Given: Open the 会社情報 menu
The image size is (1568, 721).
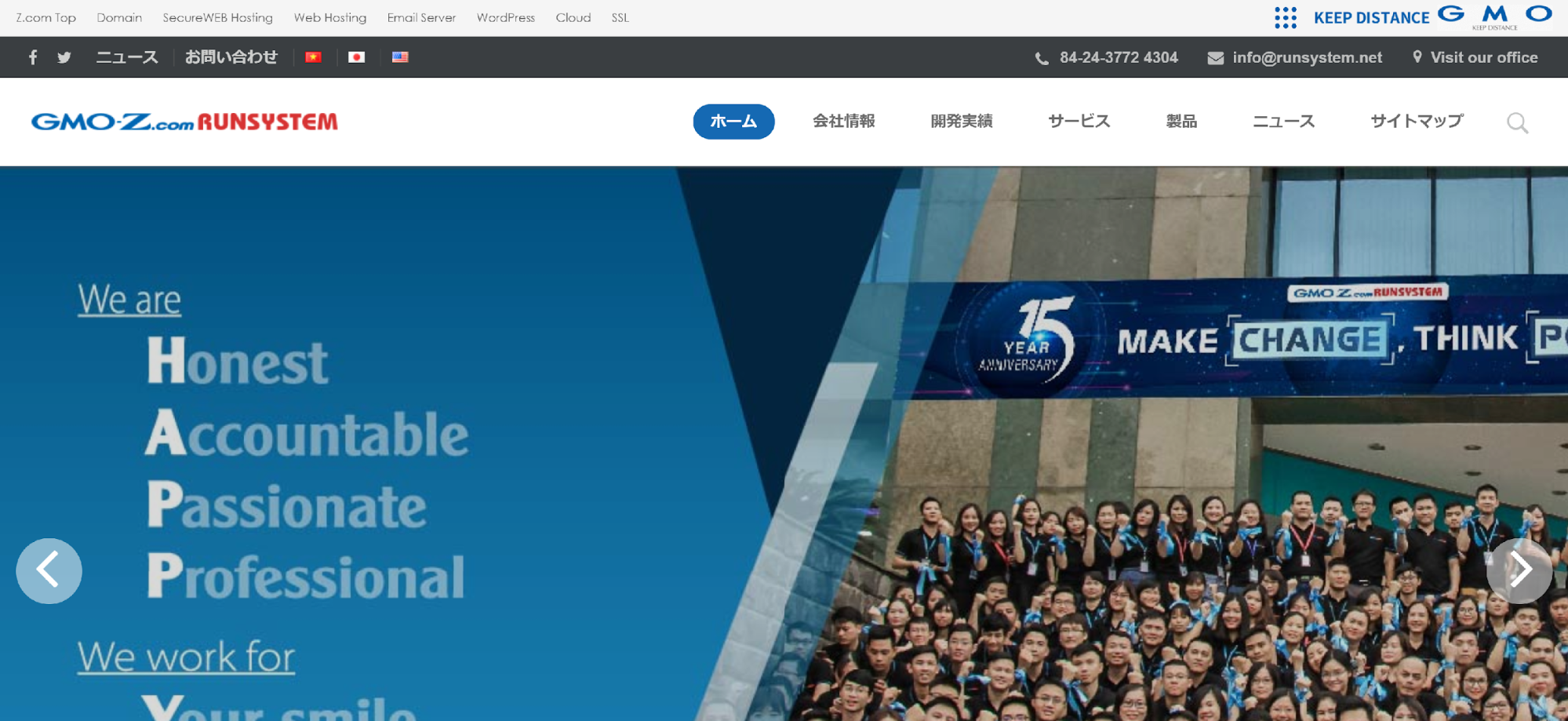Looking at the screenshot, I should click(x=844, y=121).
